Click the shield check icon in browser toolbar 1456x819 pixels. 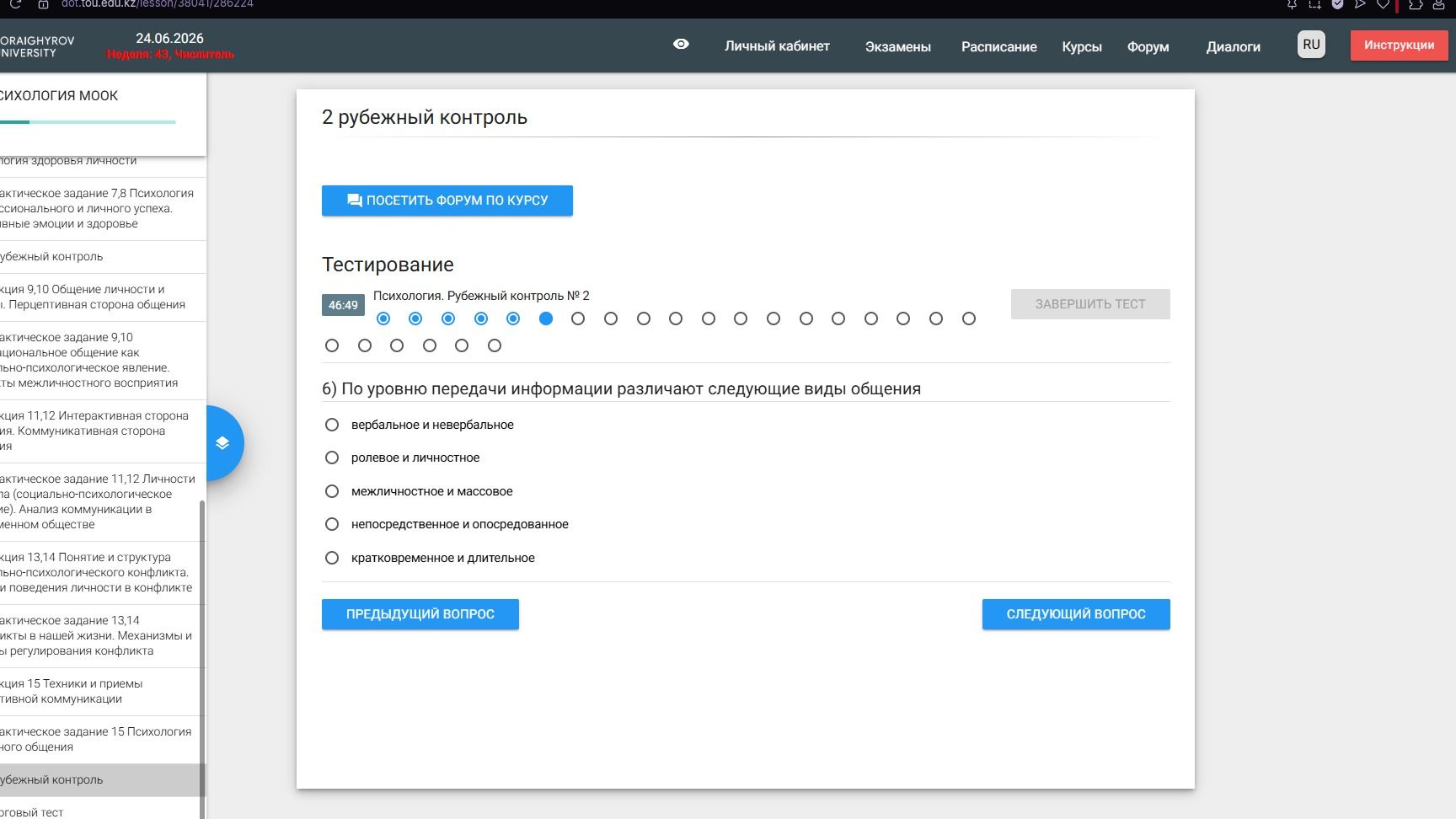1337,4
